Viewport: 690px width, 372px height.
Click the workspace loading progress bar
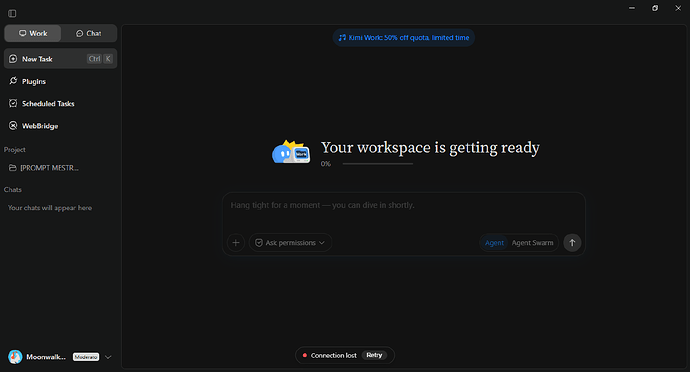point(378,164)
